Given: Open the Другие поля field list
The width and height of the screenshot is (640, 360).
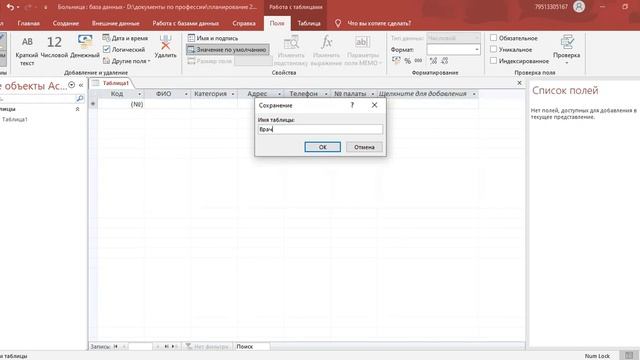Looking at the screenshot, I should click(127, 61).
